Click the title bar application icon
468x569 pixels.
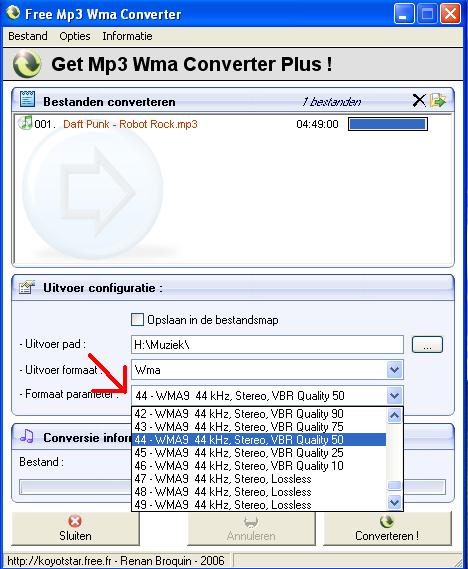[x=13, y=12]
